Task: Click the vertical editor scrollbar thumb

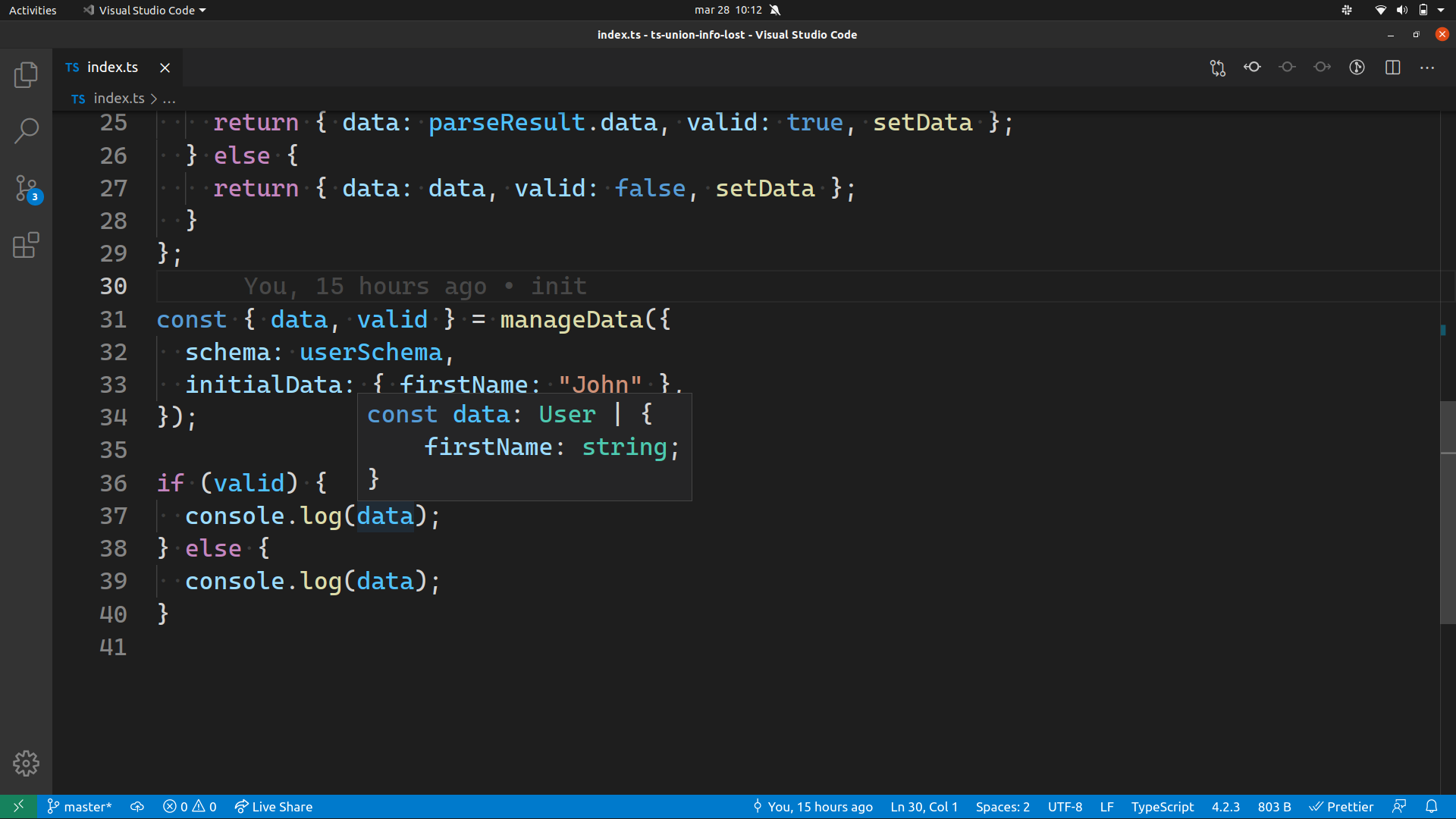Action: click(x=1448, y=512)
